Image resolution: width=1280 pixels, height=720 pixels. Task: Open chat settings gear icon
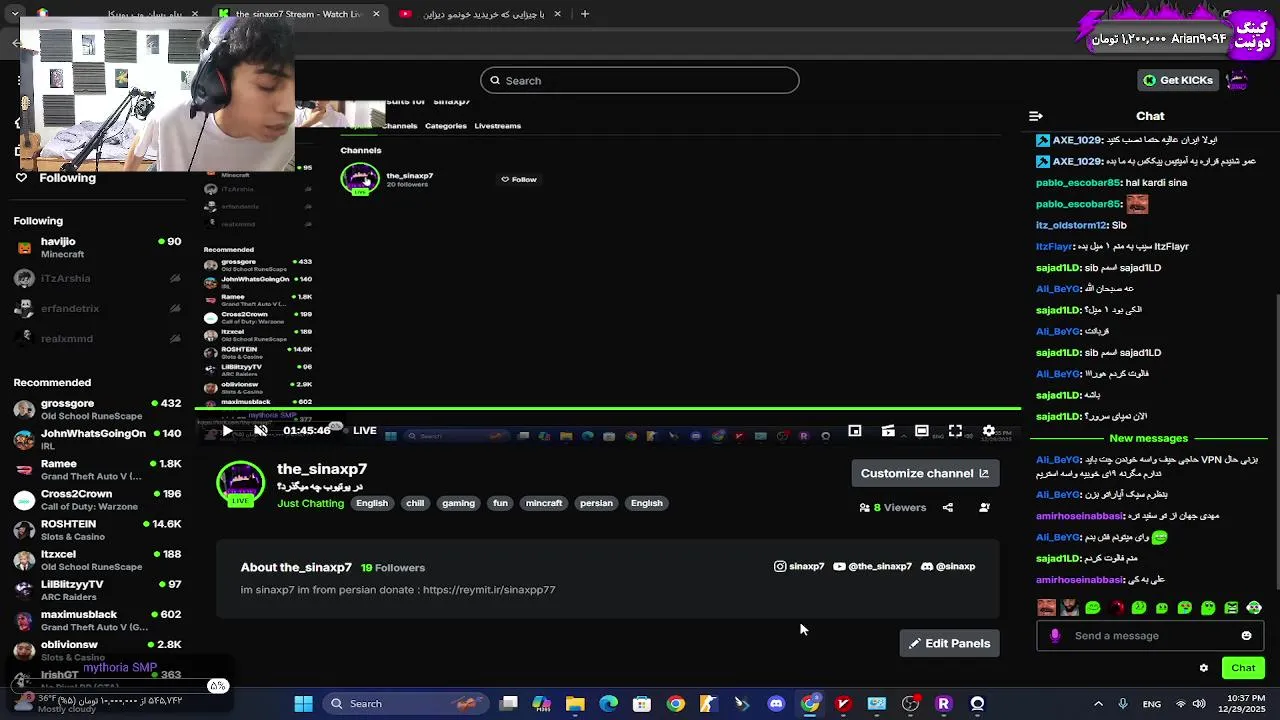click(1204, 668)
